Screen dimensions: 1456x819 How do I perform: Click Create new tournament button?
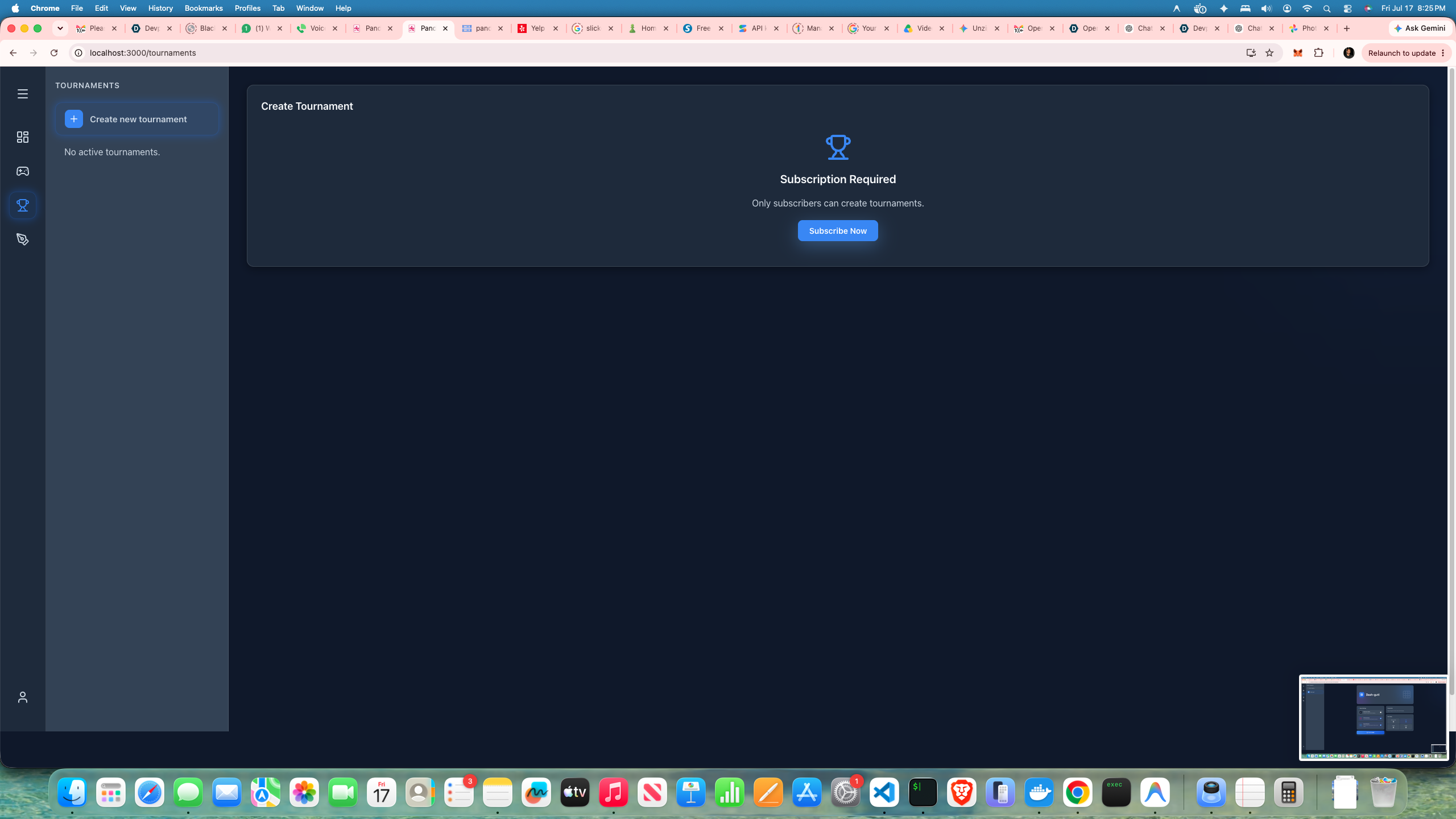(137, 119)
